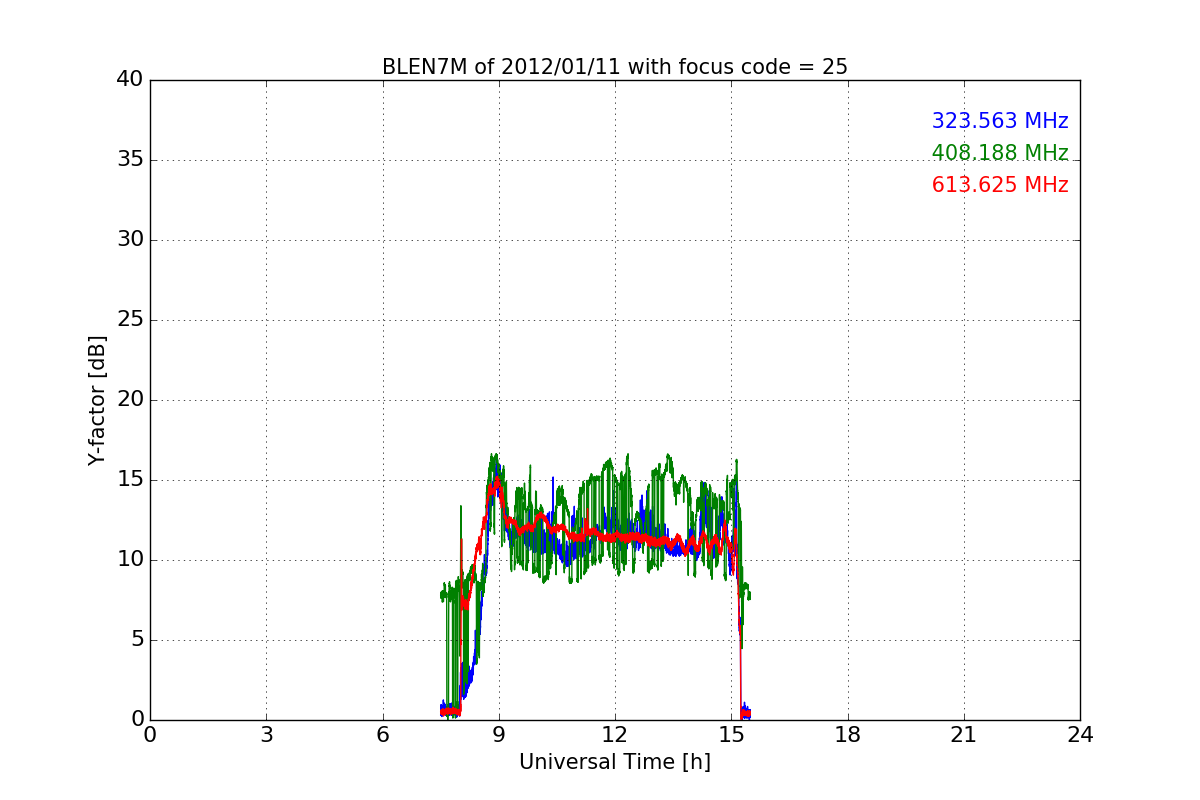Select the 613.625 MHz legend label
Screen dimensions: 1200x800
click(x=1000, y=185)
